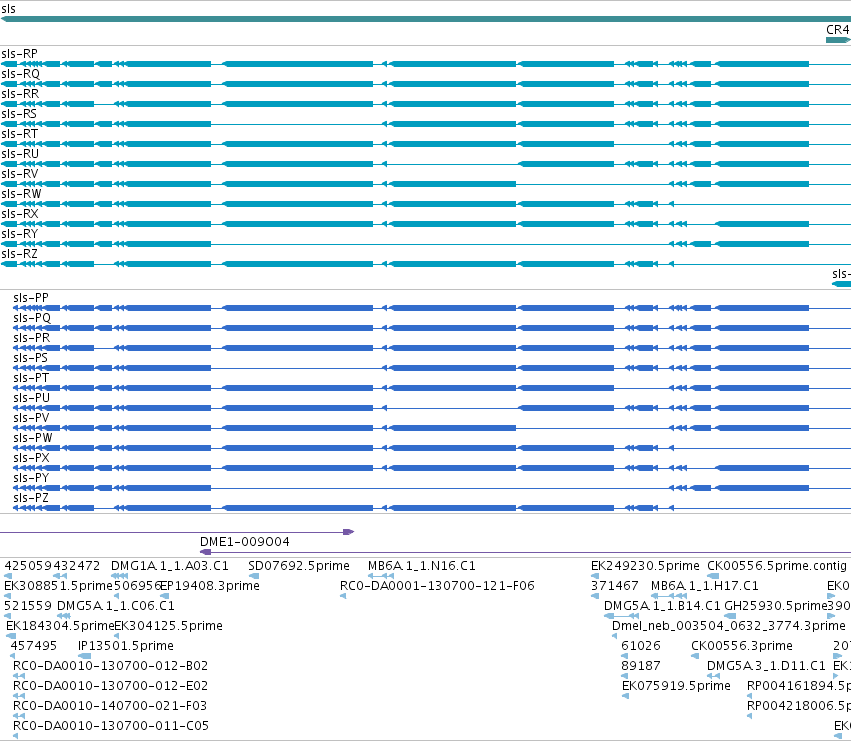The image size is (851, 741).
Task: Click EST label DMG5A.3_1.D11.C1
Action: 766,666
